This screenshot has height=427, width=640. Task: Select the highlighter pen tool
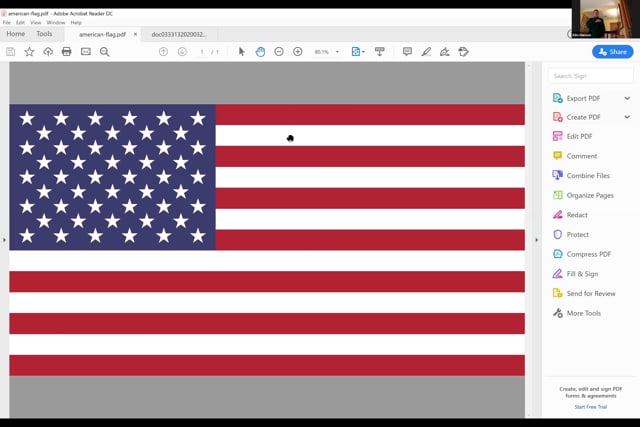point(426,52)
